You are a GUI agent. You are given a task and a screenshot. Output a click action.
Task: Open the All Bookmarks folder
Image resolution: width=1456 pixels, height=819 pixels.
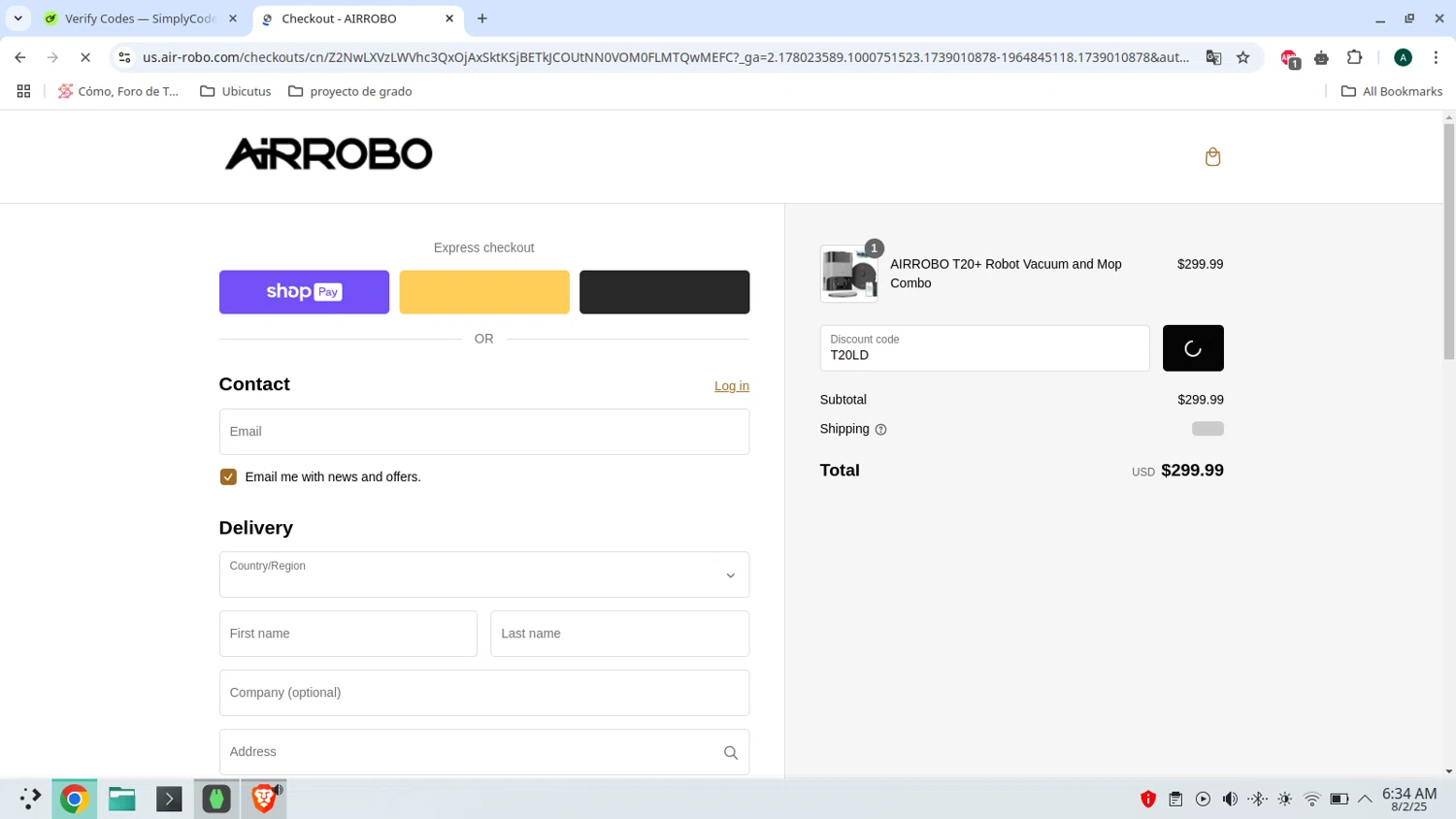[1392, 91]
